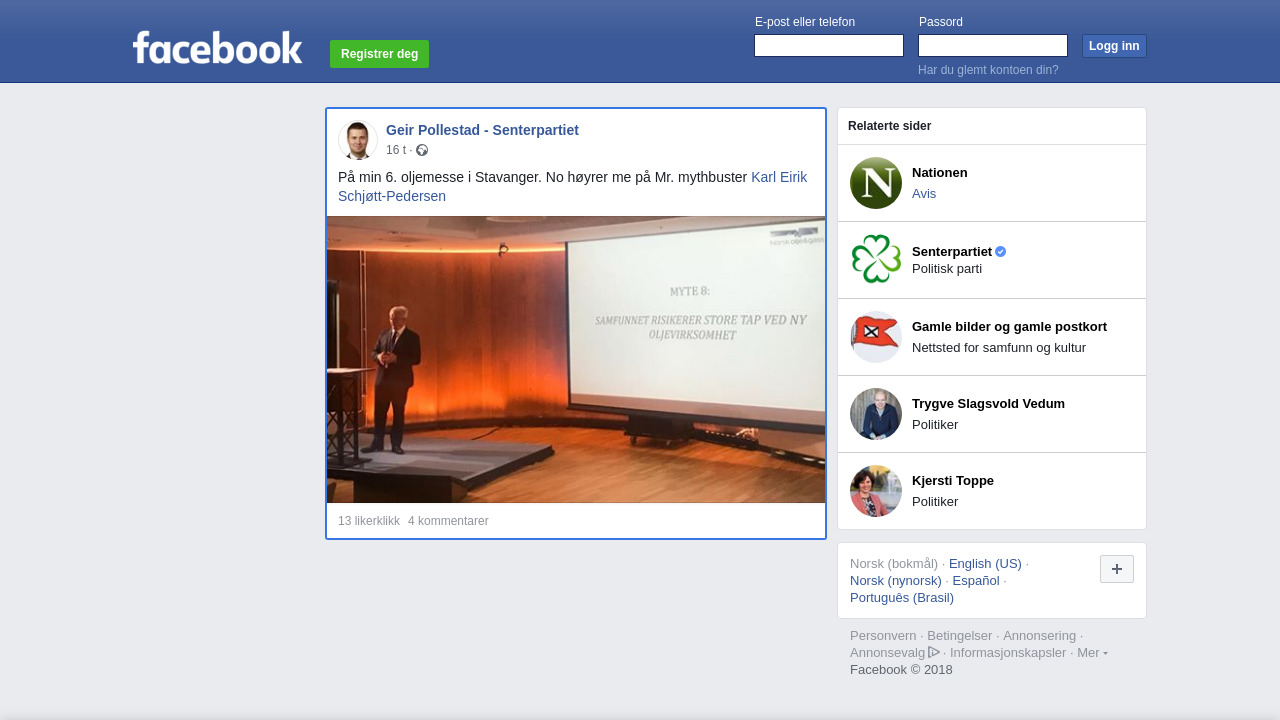Click Nettsted for samfunn og kultur text

pyautogui.click(x=999, y=348)
